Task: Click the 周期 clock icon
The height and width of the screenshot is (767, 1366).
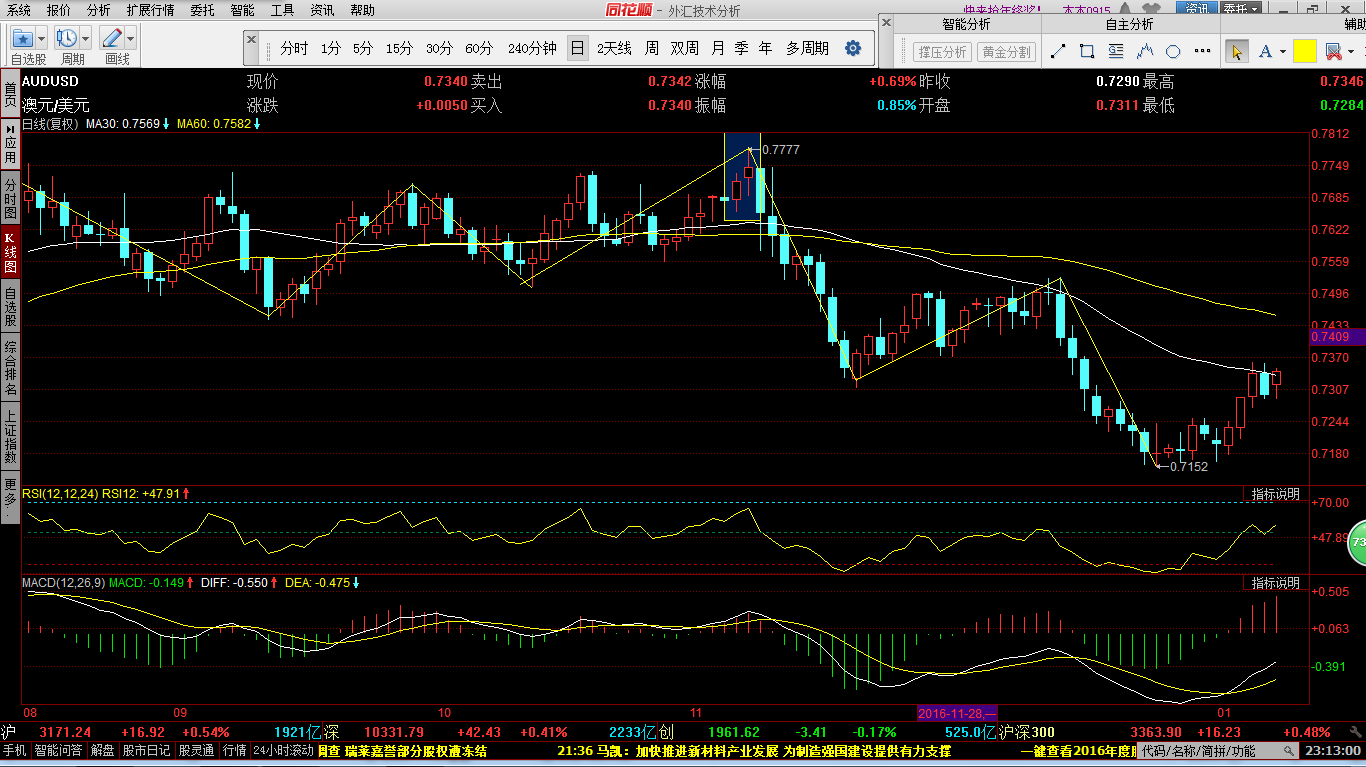Action: tap(67, 39)
